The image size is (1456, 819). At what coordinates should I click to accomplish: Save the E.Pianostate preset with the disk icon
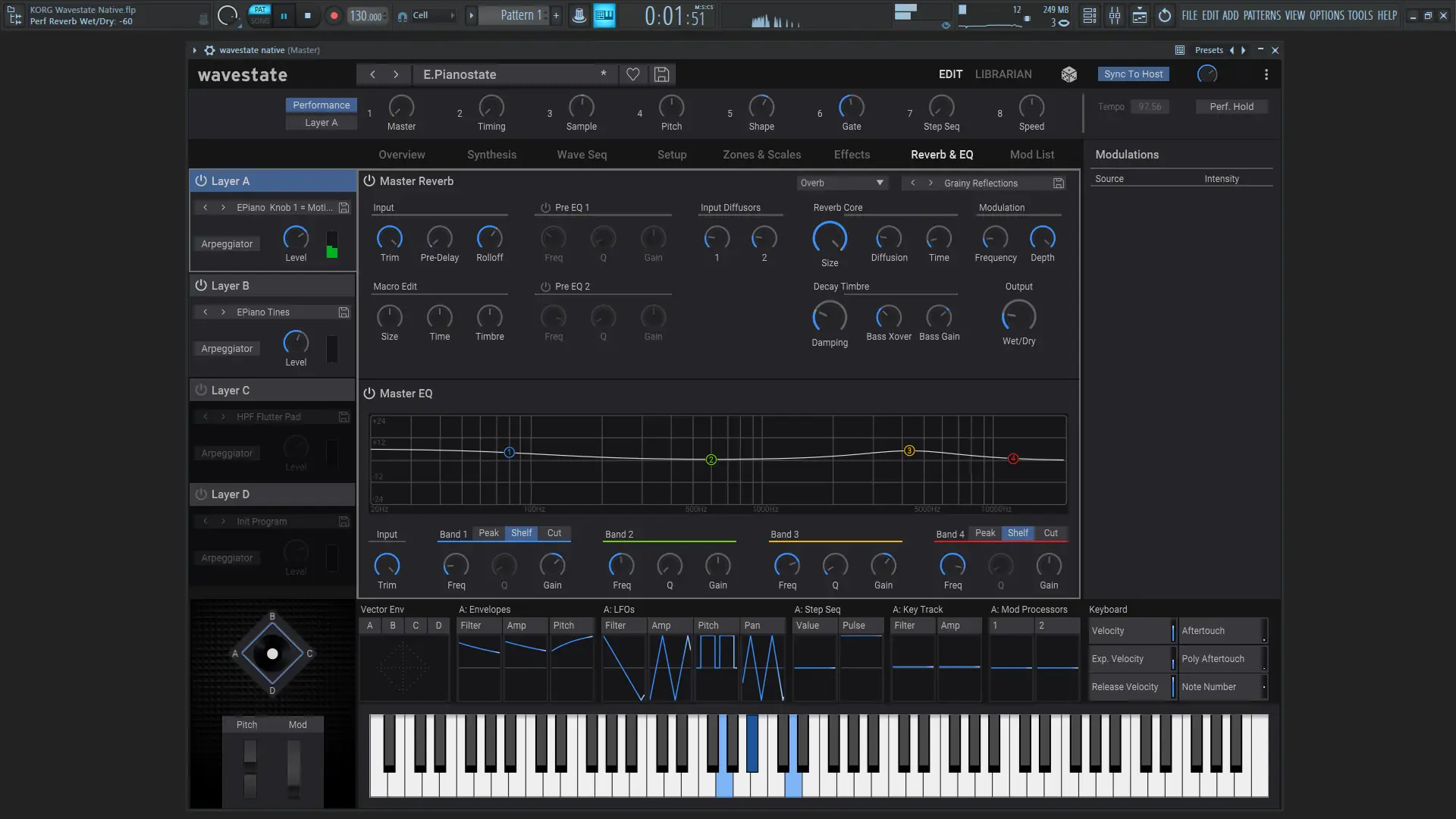pos(661,74)
